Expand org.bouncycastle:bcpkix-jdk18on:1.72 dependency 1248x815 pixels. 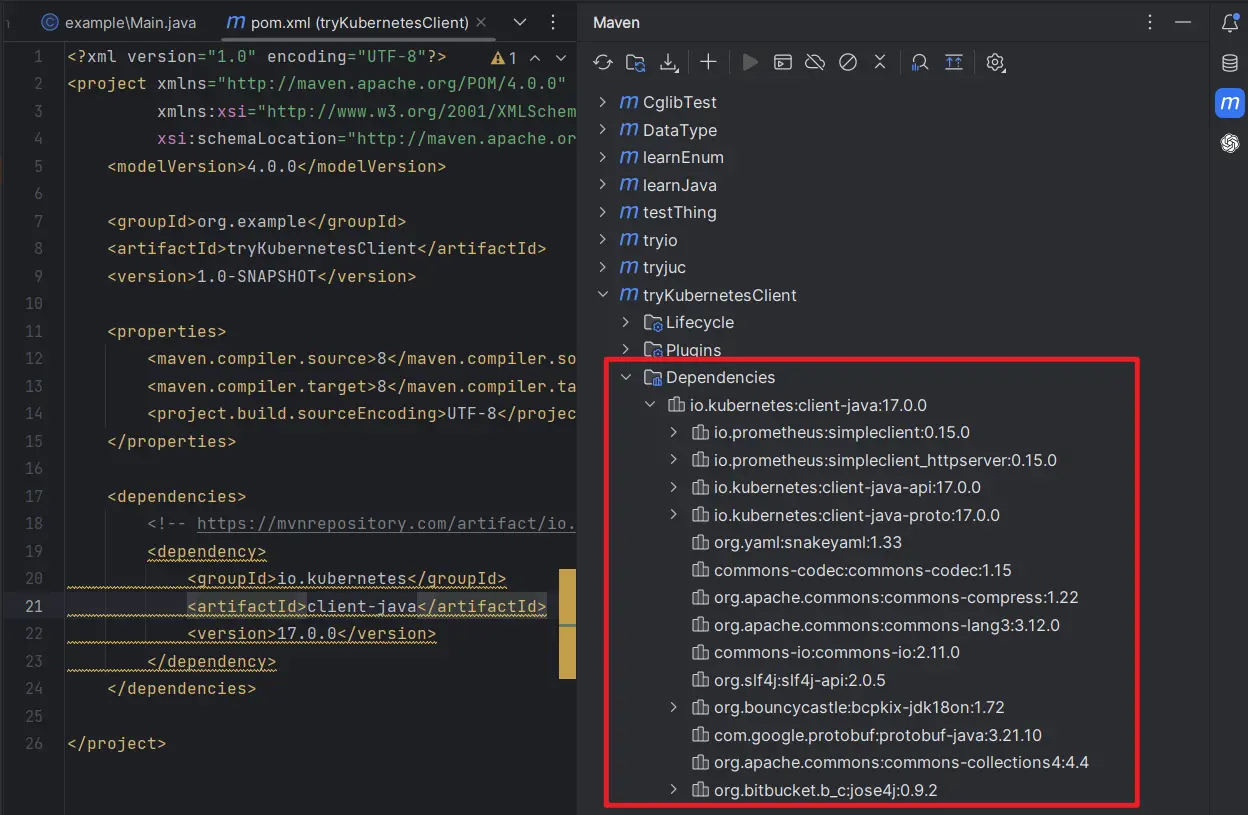coord(674,707)
